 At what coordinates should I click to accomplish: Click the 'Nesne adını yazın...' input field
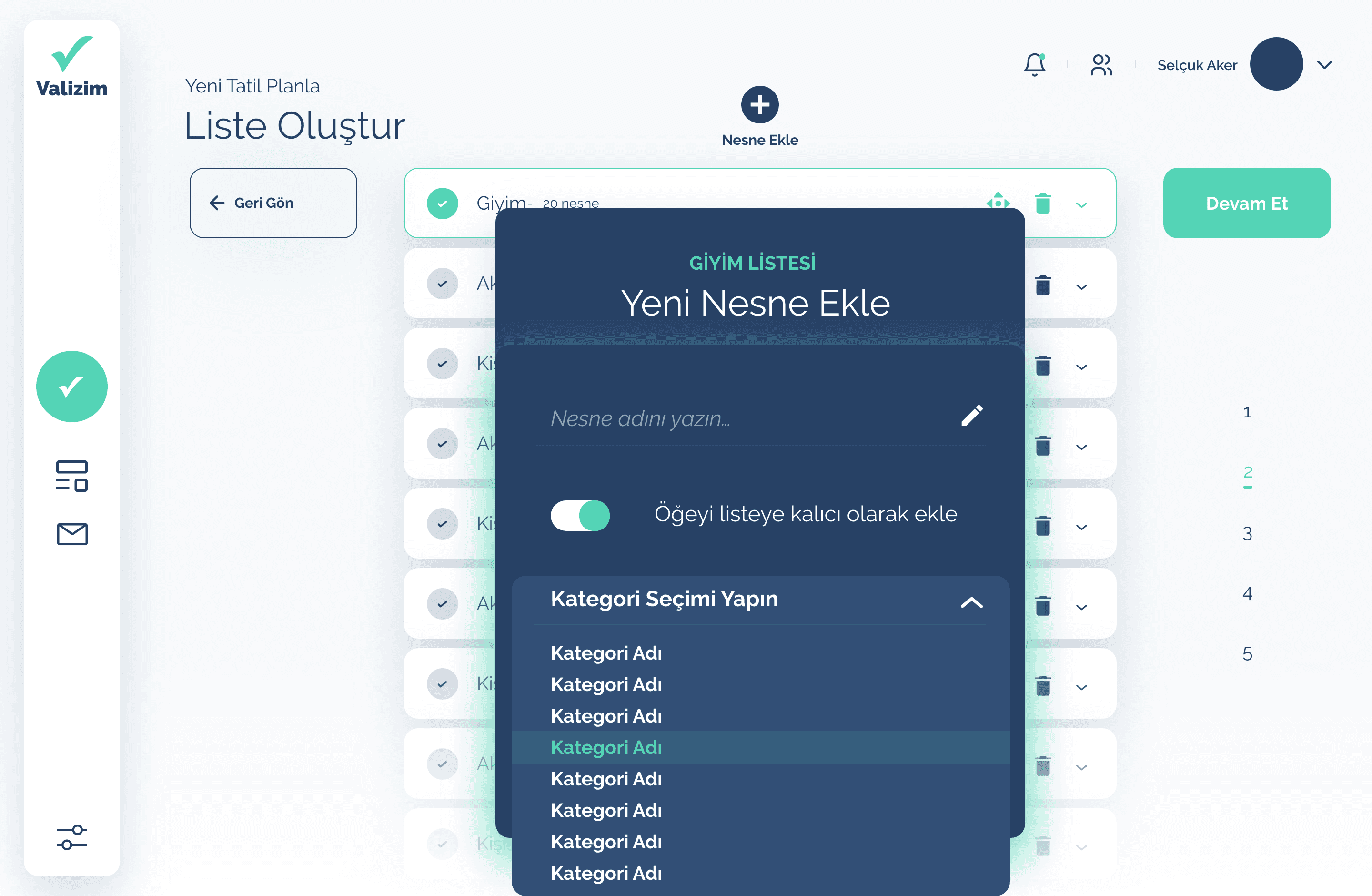pos(760,418)
